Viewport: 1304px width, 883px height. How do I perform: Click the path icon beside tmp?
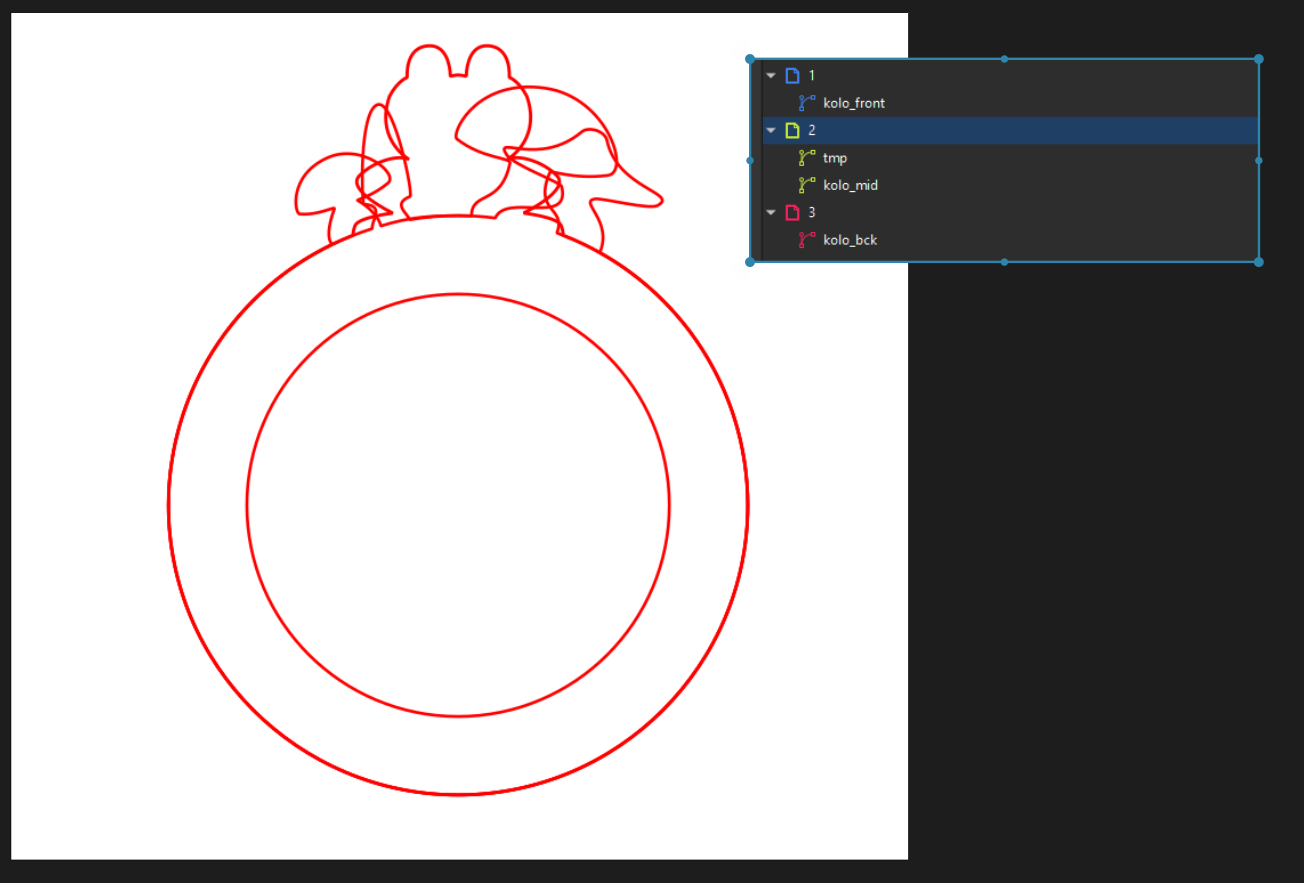click(x=807, y=158)
